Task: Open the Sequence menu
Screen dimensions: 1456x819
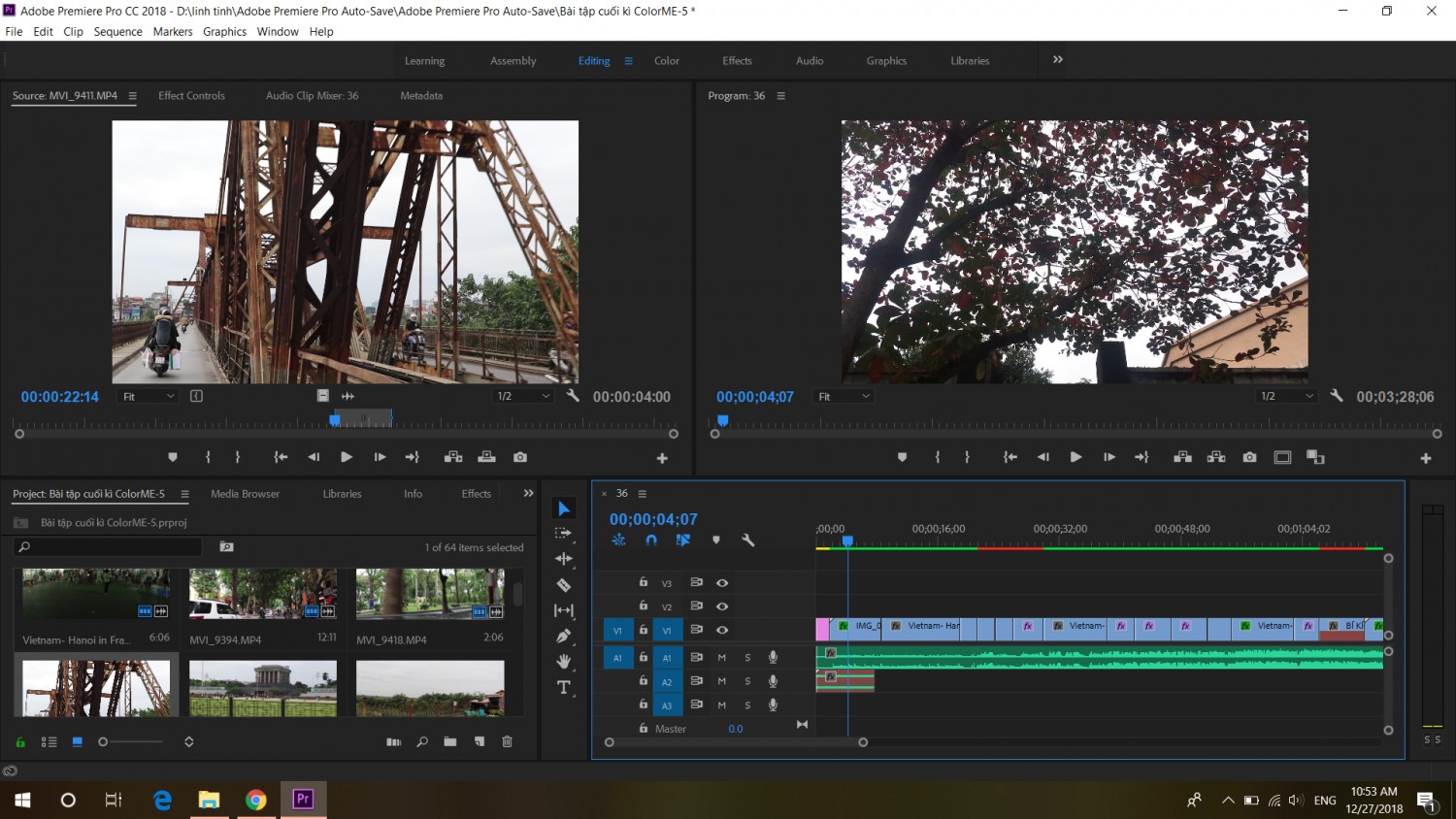Action: 118,32
